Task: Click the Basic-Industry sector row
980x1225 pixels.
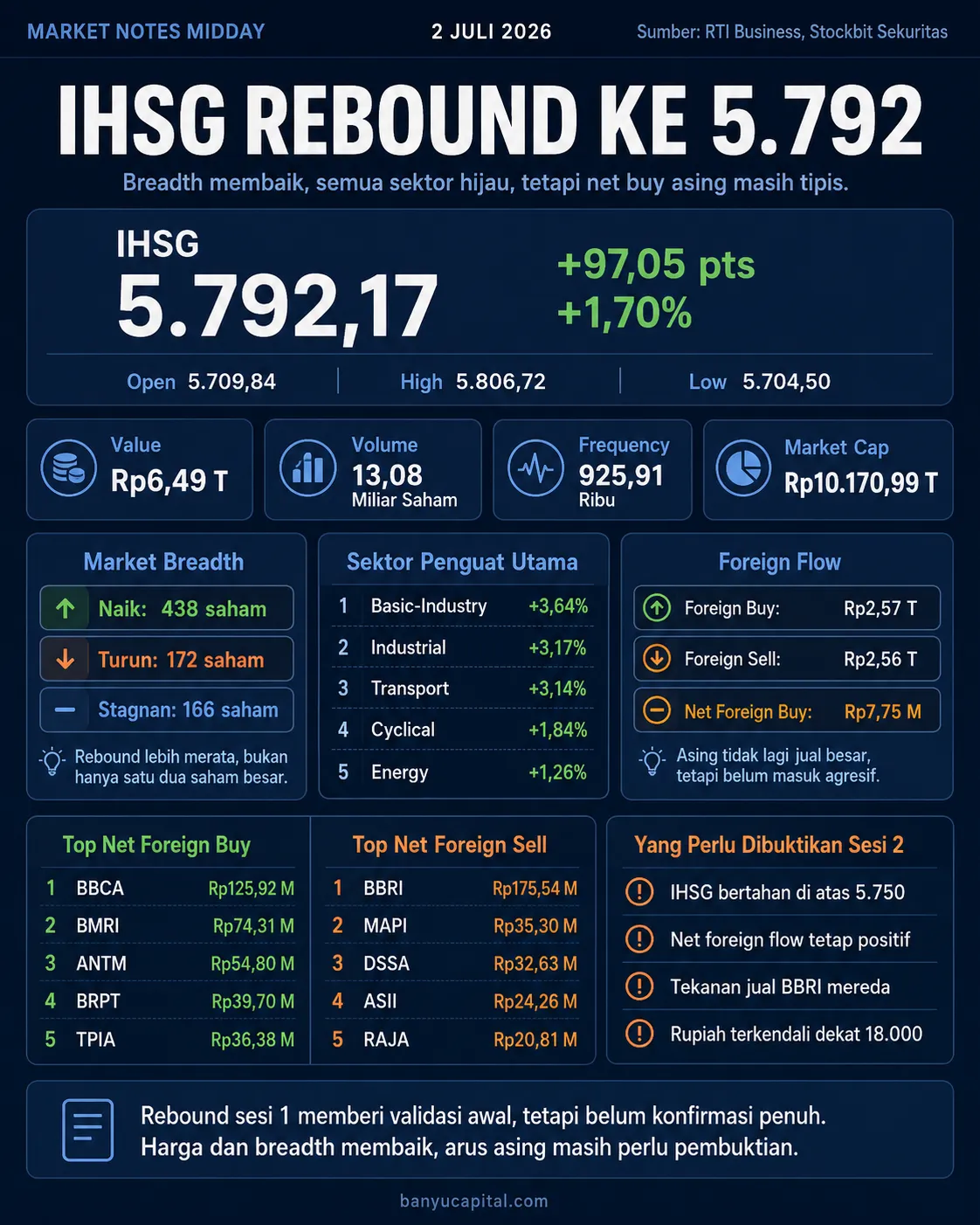Action: point(463,606)
